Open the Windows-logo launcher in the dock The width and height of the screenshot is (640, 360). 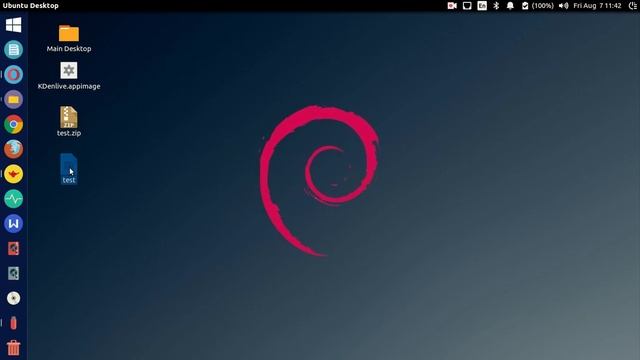[13, 25]
